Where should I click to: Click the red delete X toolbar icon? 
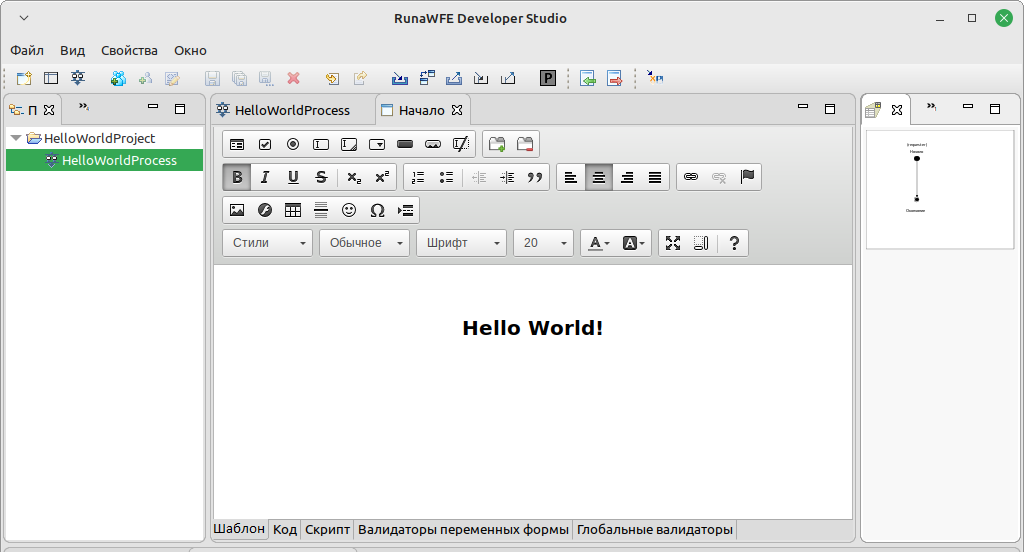point(293,78)
